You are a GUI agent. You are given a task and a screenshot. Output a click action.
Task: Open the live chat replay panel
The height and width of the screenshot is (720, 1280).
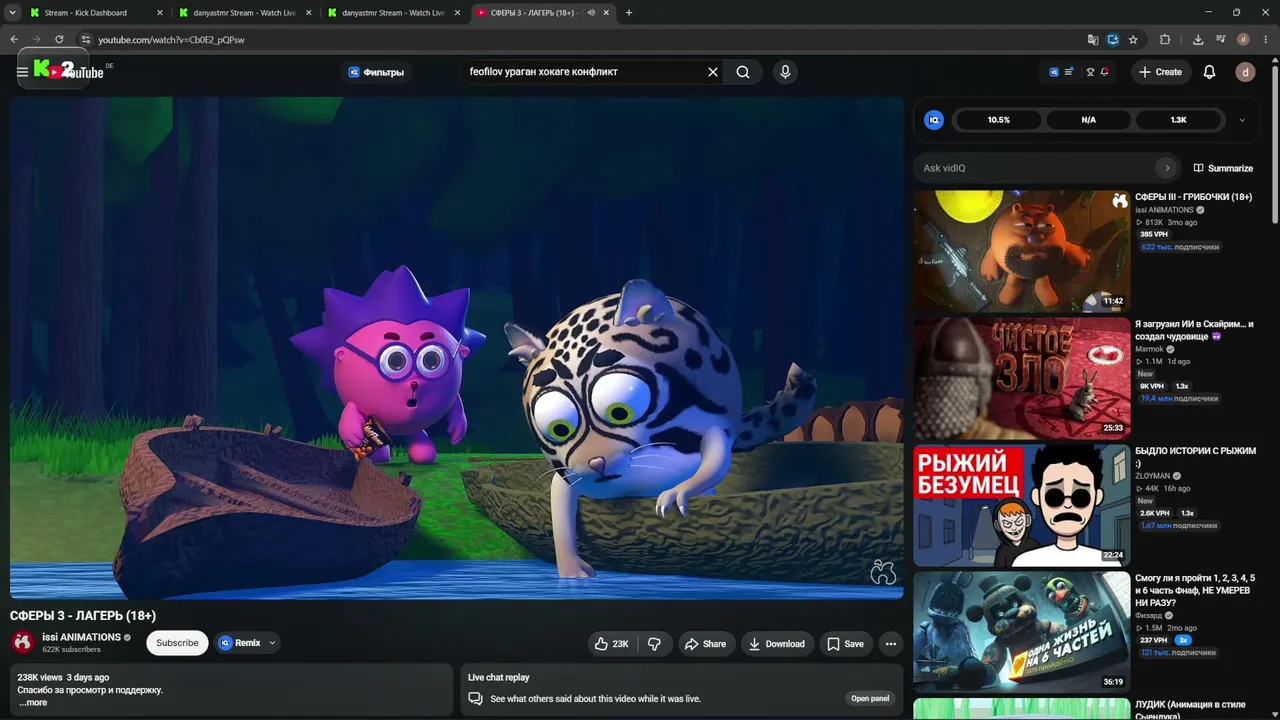(870, 699)
